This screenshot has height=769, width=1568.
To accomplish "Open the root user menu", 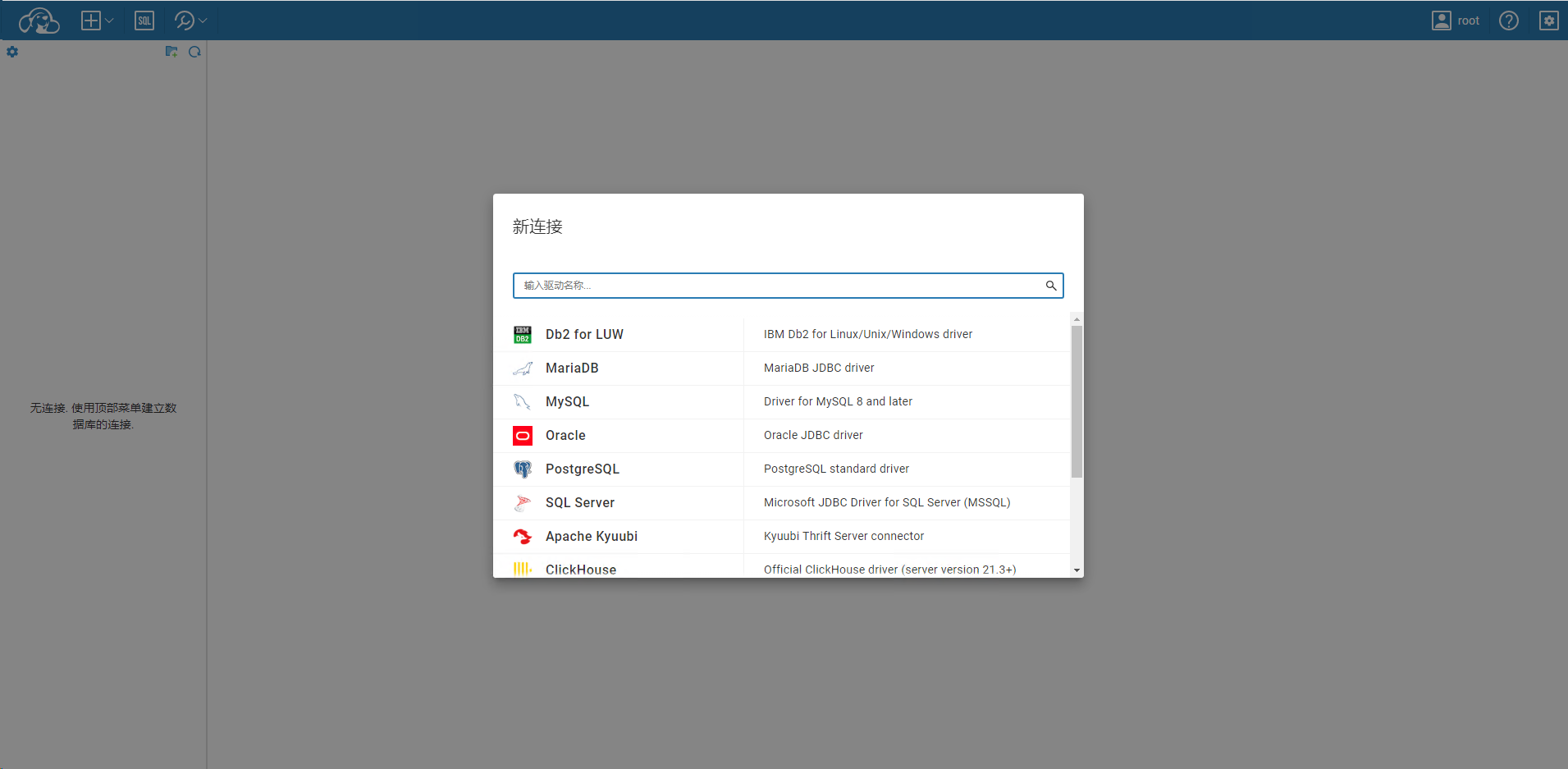I will coord(1456,21).
